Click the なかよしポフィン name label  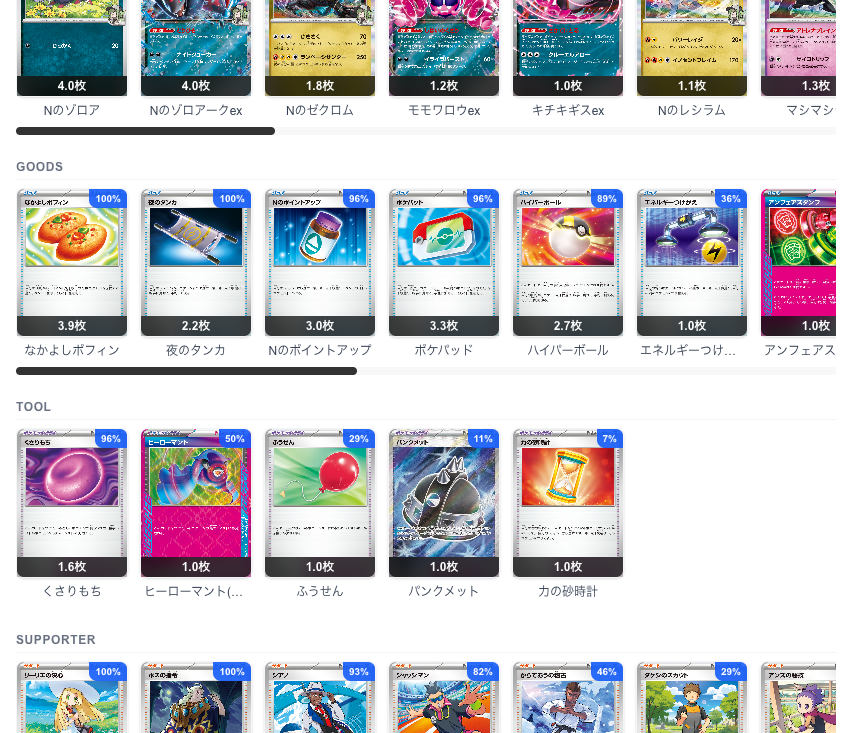(72, 350)
